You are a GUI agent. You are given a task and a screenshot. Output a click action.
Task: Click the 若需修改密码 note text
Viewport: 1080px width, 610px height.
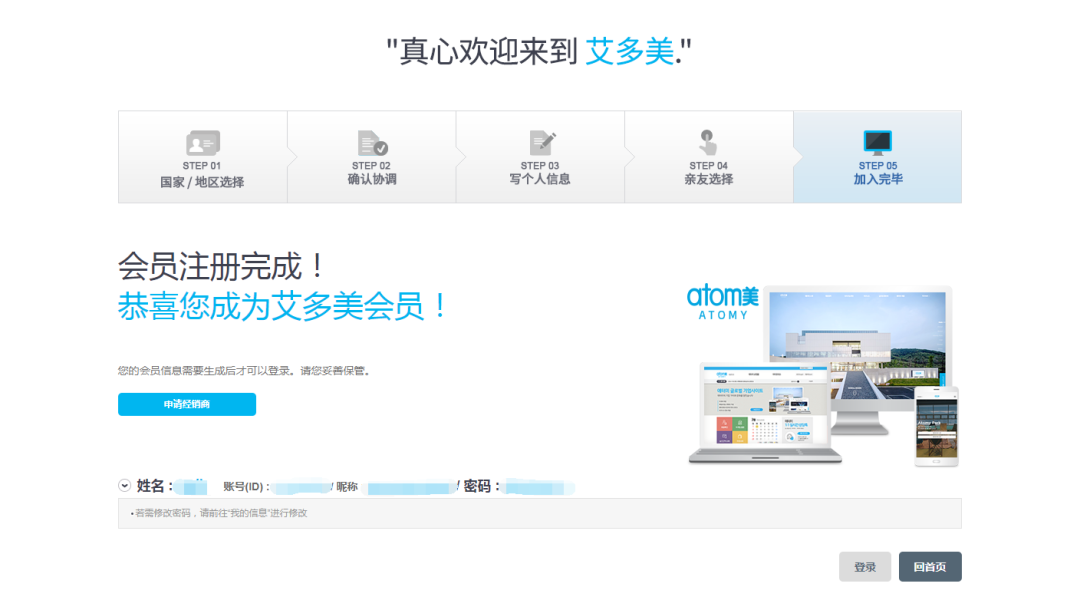pos(219,513)
